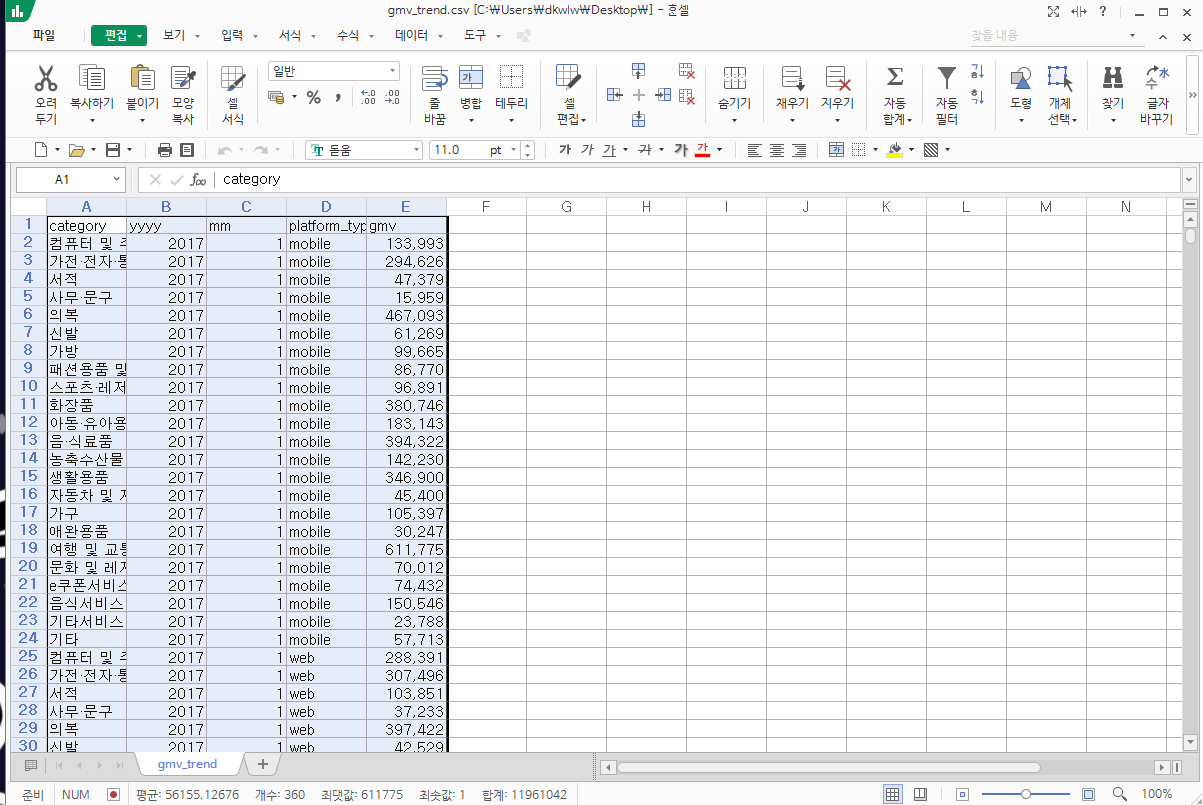1203x805 pixels.
Task: Click row 10 header
Action: [x=28, y=387]
